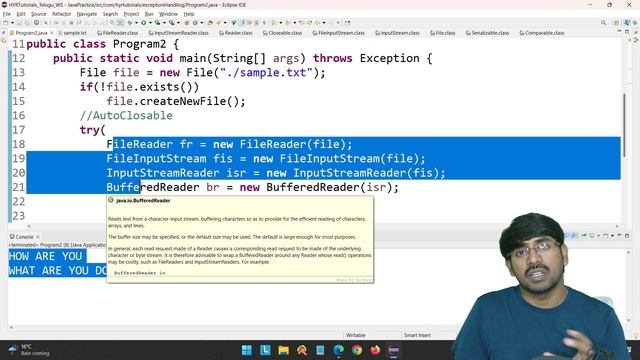640x360 pixels.
Task: Switch to the FileReader.class tab
Action: coord(118,33)
